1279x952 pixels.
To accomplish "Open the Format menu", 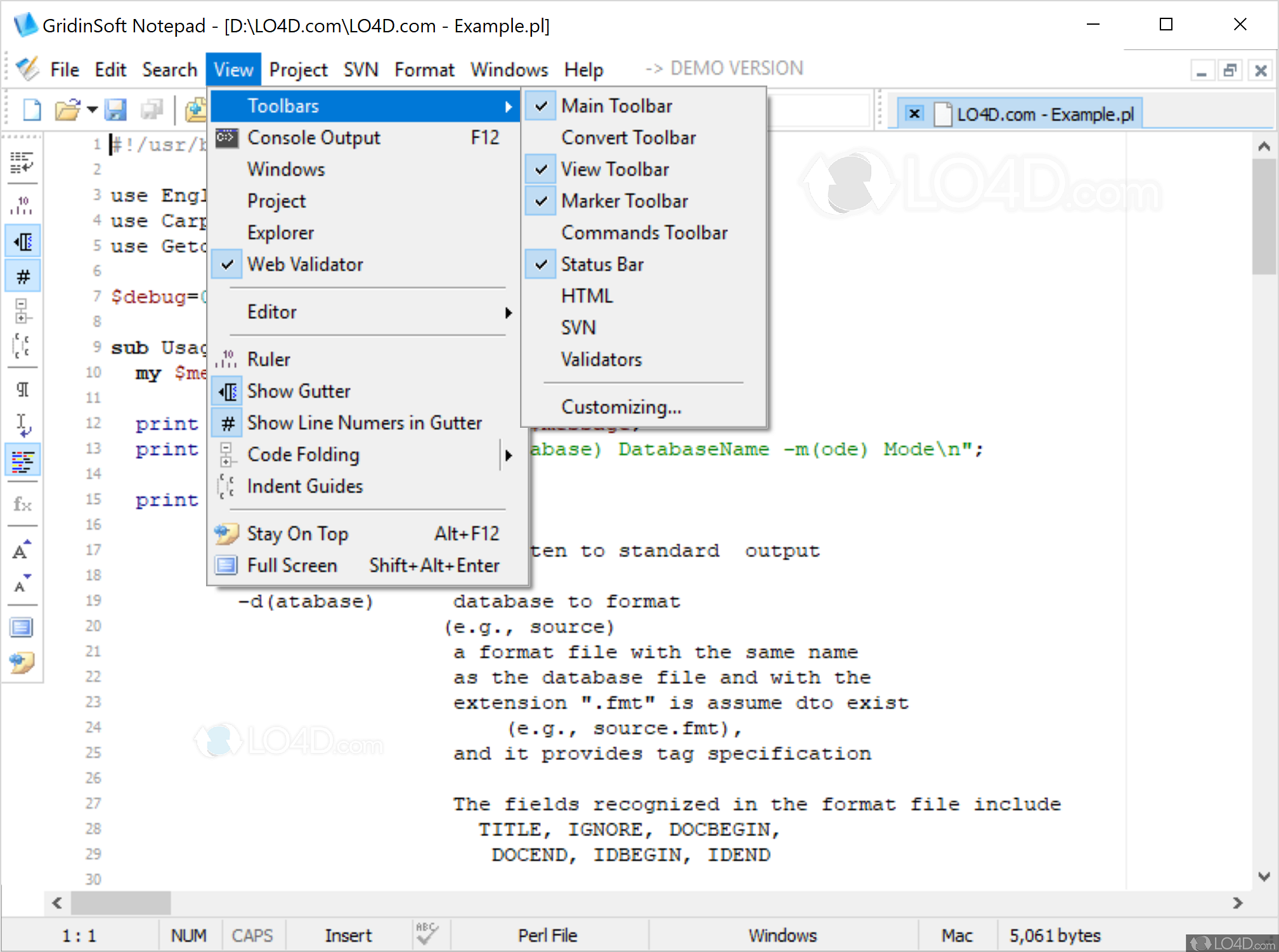I will [424, 69].
